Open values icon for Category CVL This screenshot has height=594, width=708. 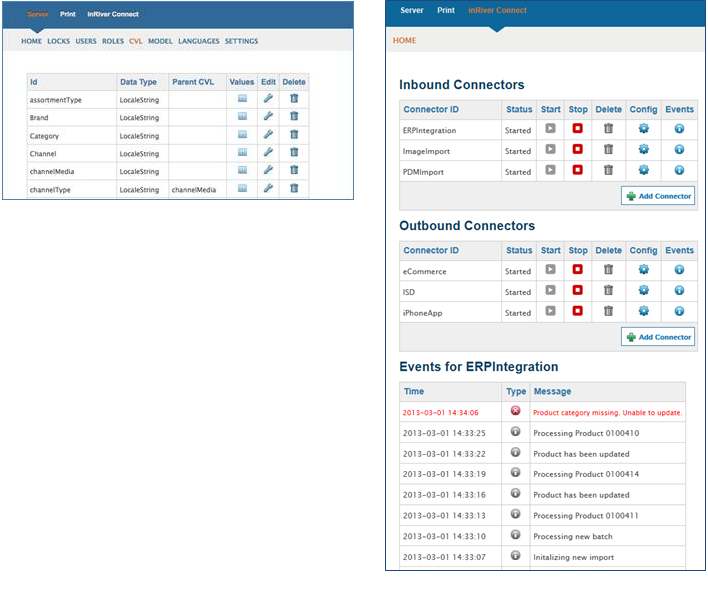coord(242,135)
